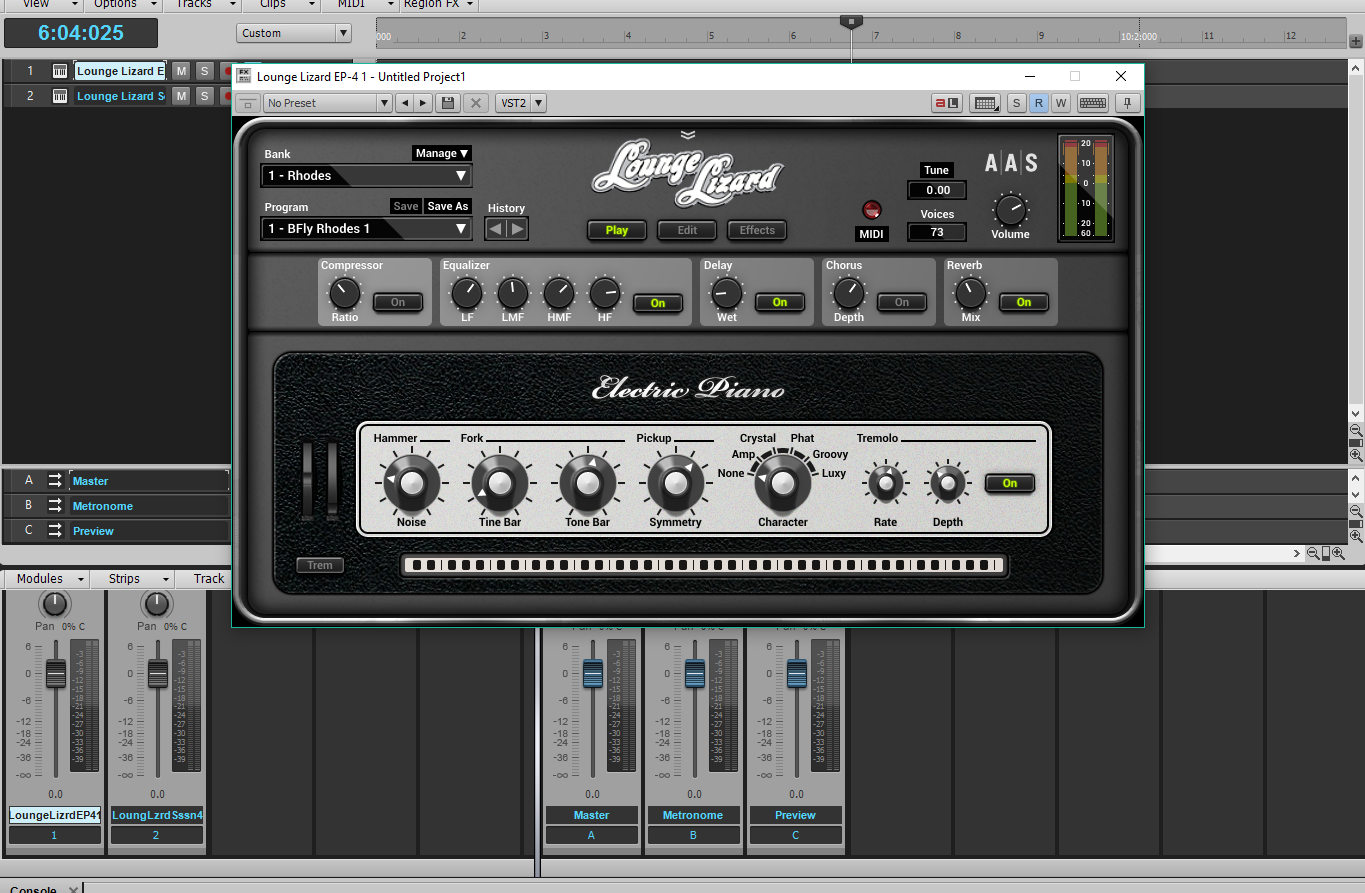Click the FX icon in plugin title bar
1365x893 pixels.
click(243, 76)
